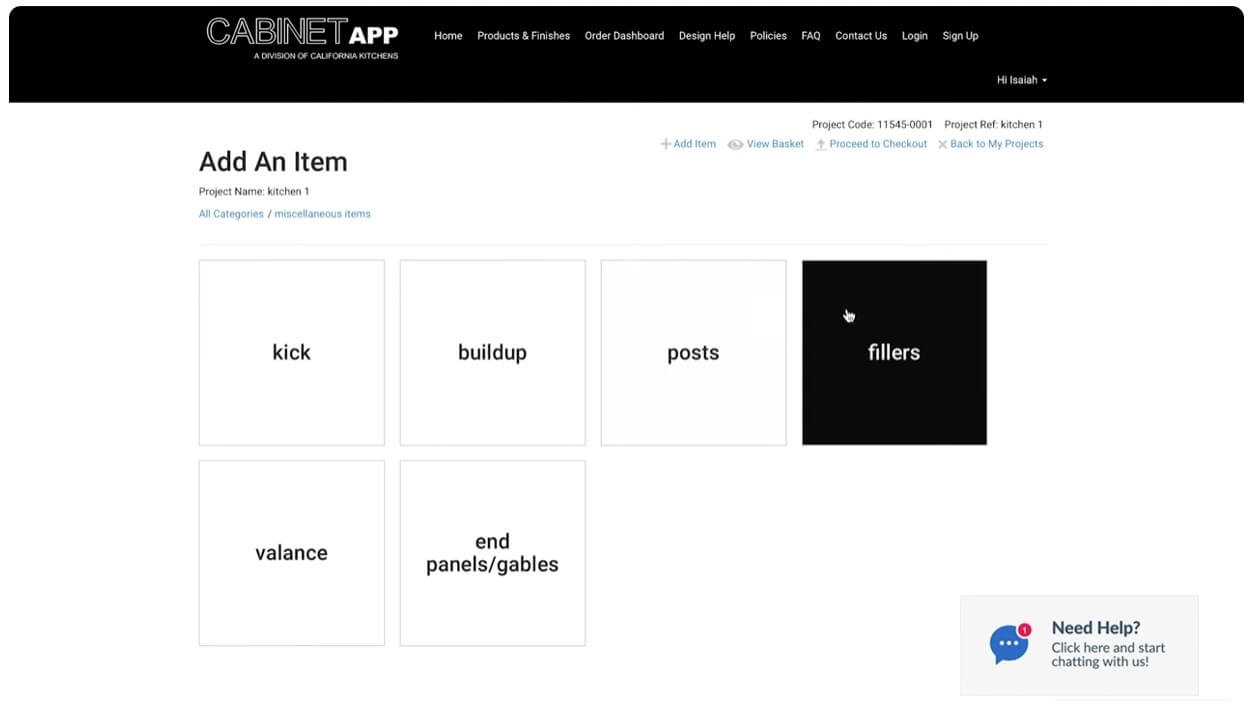Click the posts category tile
The width and height of the screenshot is (1253, 708).
click(693, 352)
